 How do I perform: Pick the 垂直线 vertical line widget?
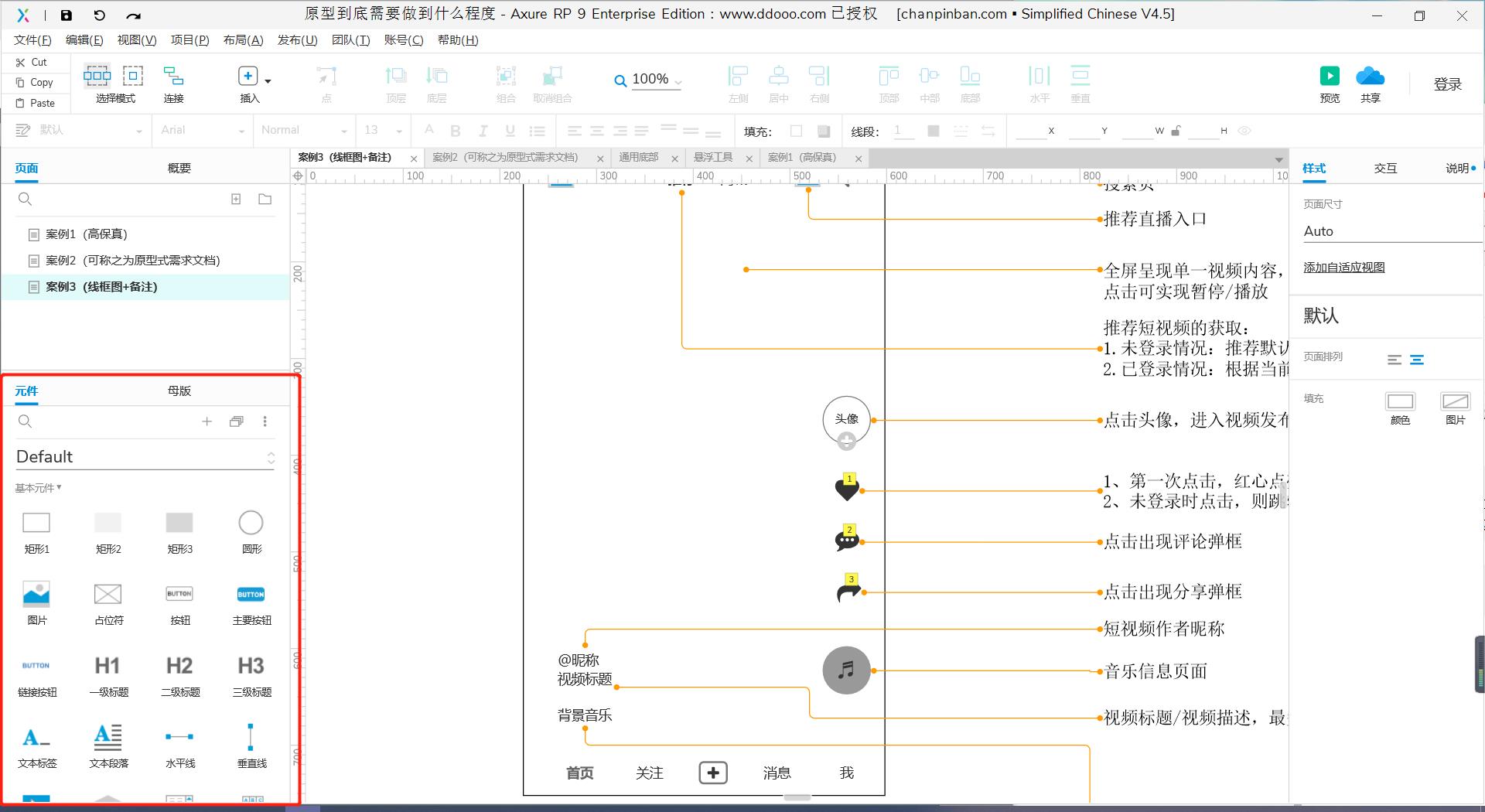pyautogui.click(x=251, y=746)
